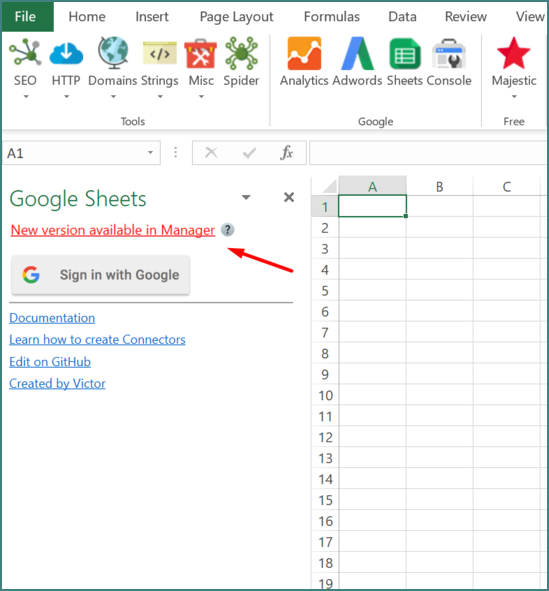Open the Domains globe icon
549x591 pixels.
pyautogui.click(x=113, y=53)
